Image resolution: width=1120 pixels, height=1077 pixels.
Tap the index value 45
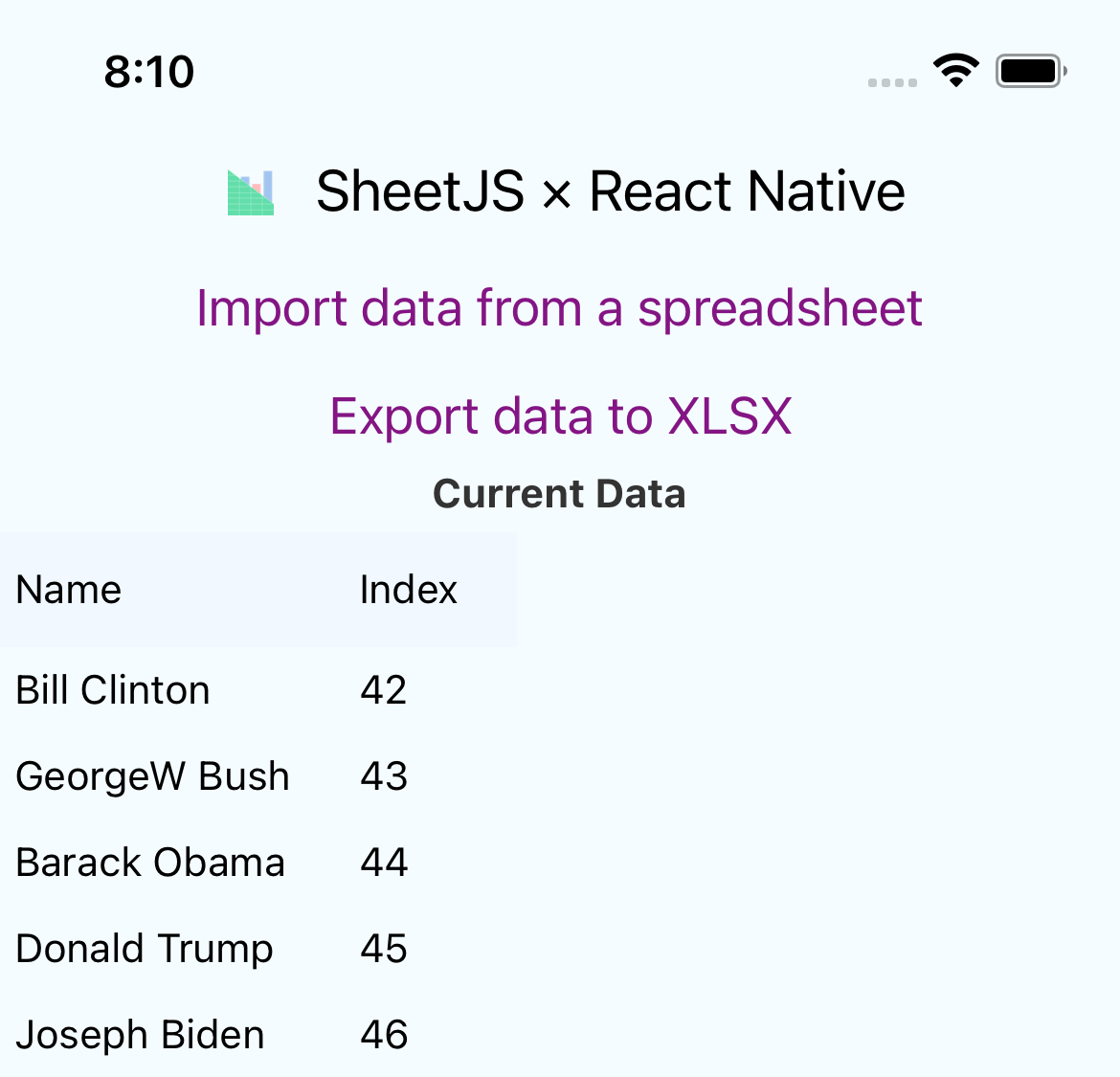click(x=383, y=948)
